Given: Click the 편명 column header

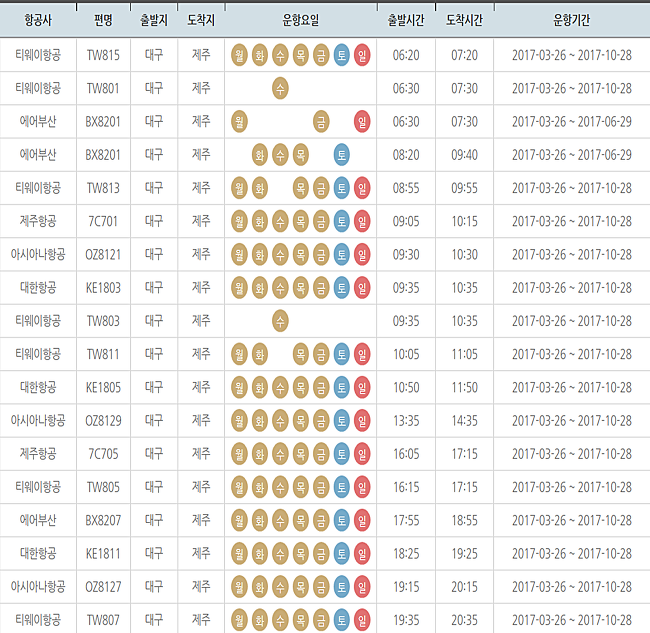Looking at the screenshot, I should [103, 20].
